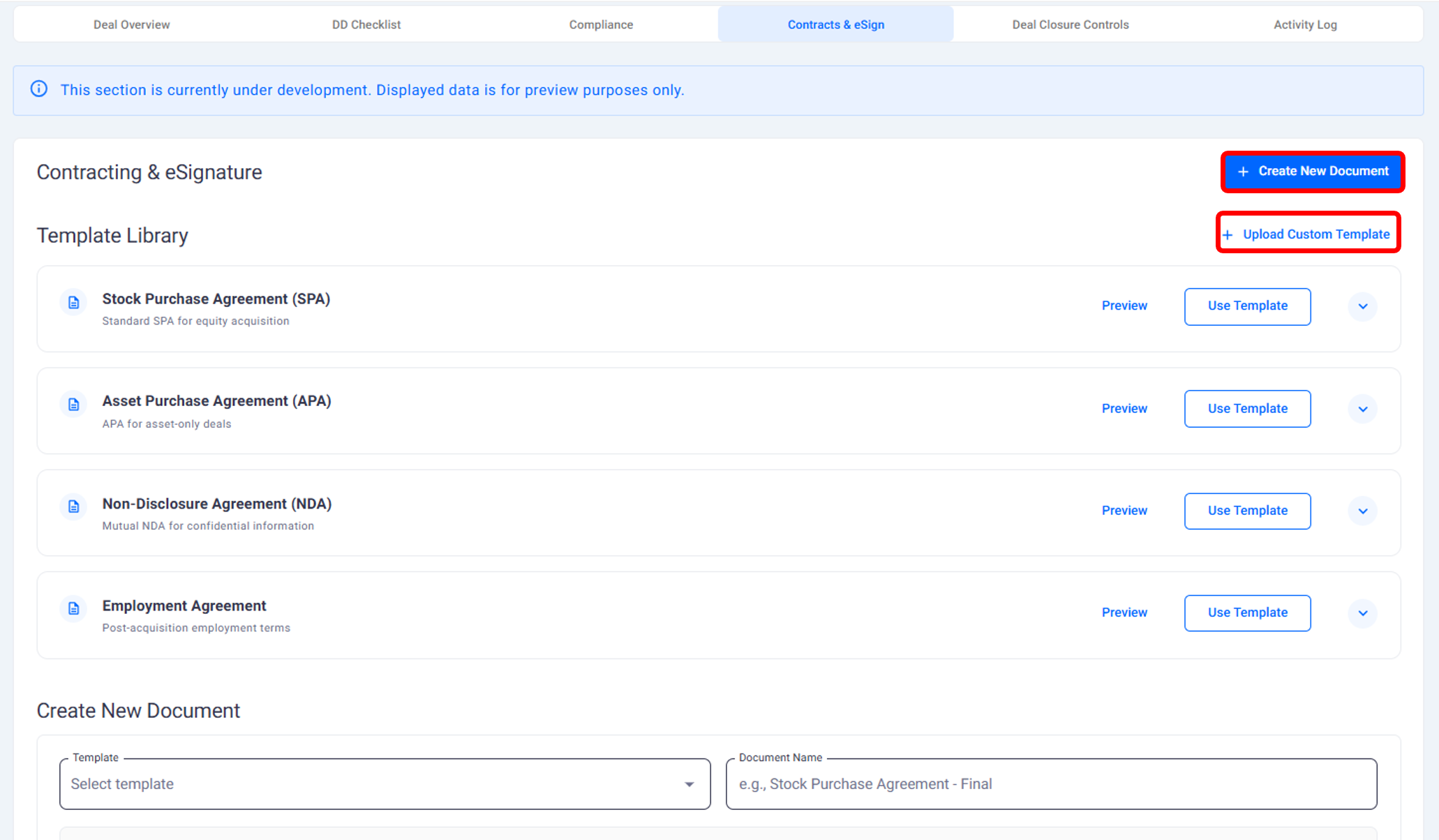Click the Stock Purchase Agreement document icon
The height and width of the screenshot is (840, 1439).
(73, 303)
